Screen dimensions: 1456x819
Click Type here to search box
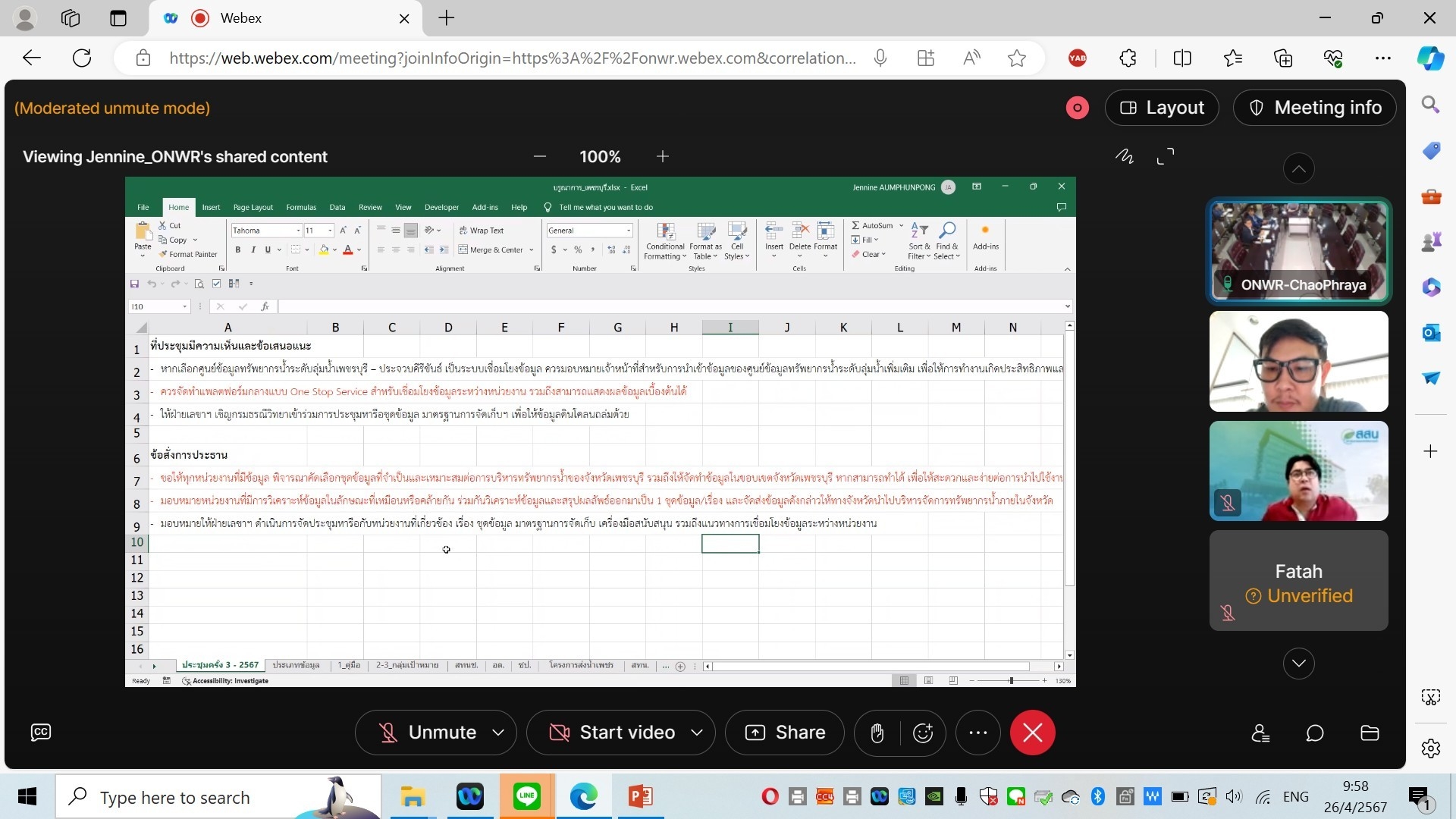pos(218,797)
